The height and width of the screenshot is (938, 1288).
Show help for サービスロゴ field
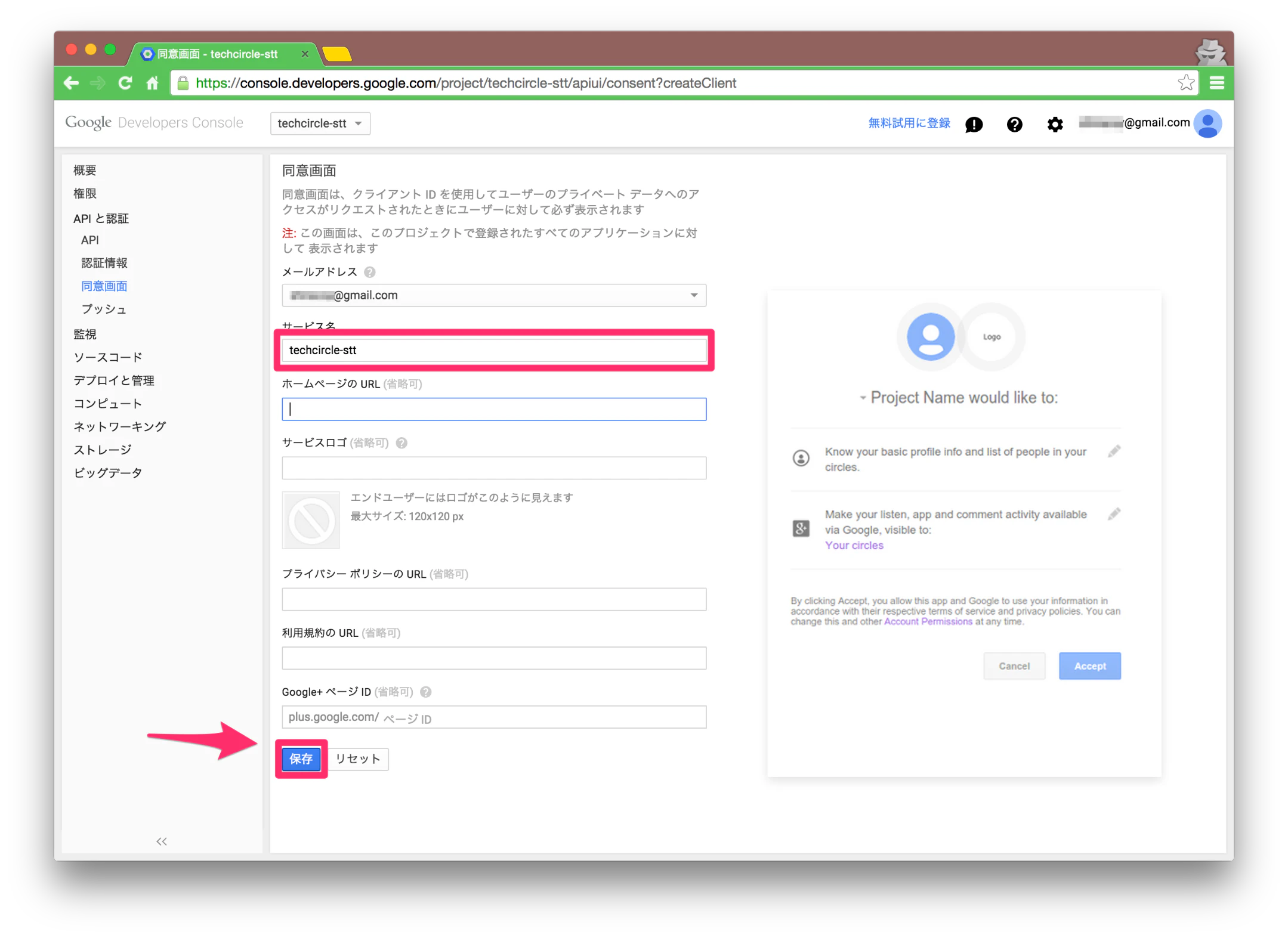[x=401, y=442]
